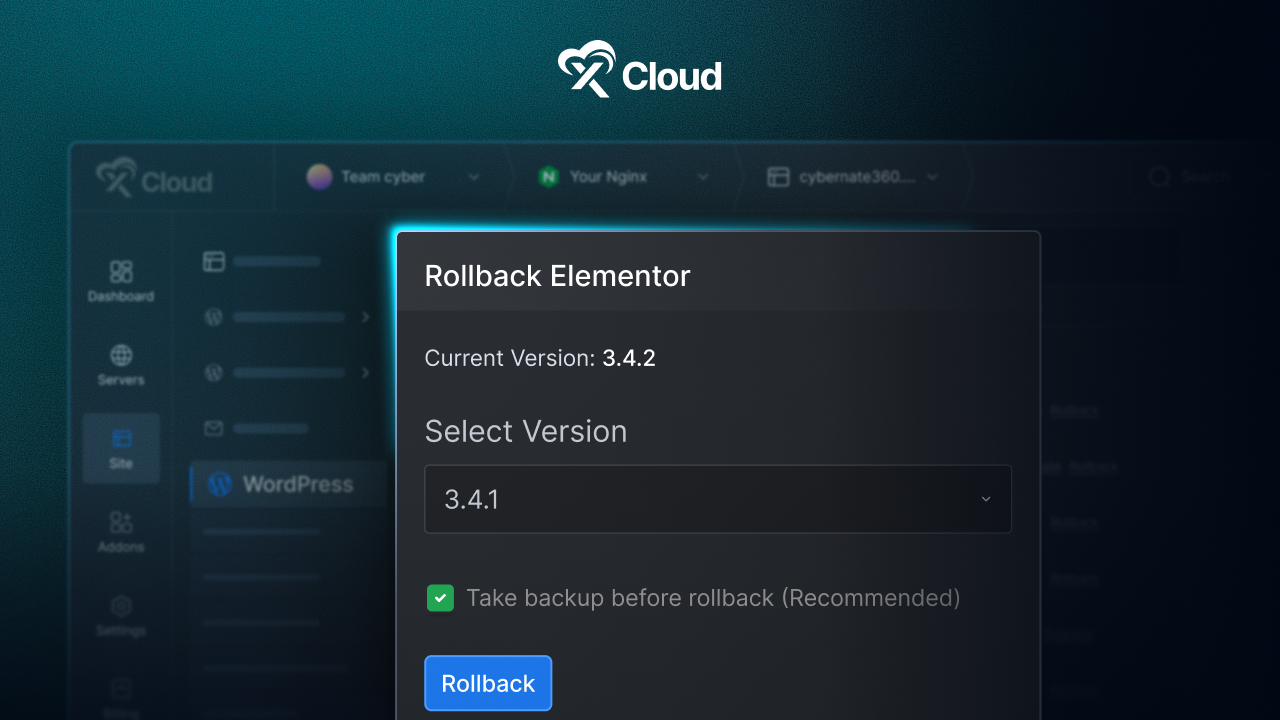
Task: Expand the cybernate360 site dropdown
Action: click(933, 177)
